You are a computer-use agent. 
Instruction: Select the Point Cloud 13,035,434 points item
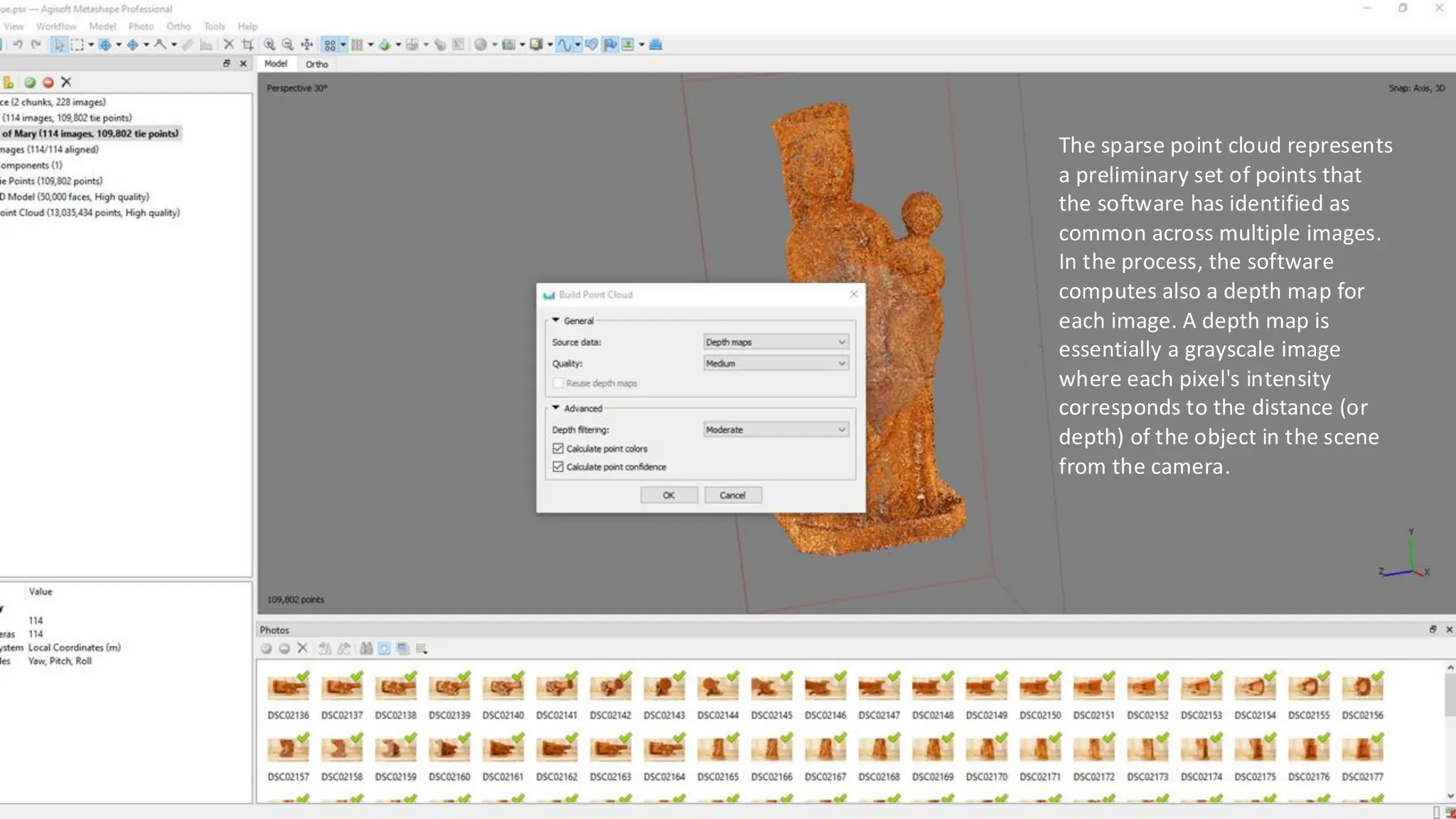[90, 213]
